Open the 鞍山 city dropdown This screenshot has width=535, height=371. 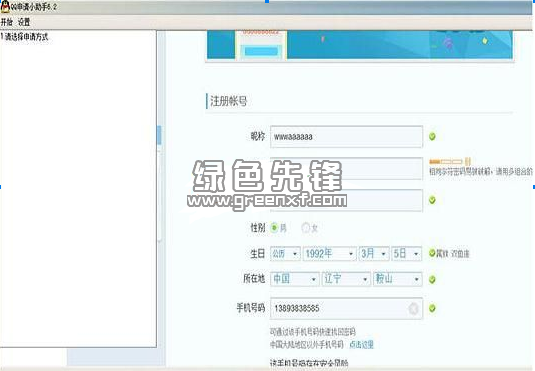tap(397, 279)
